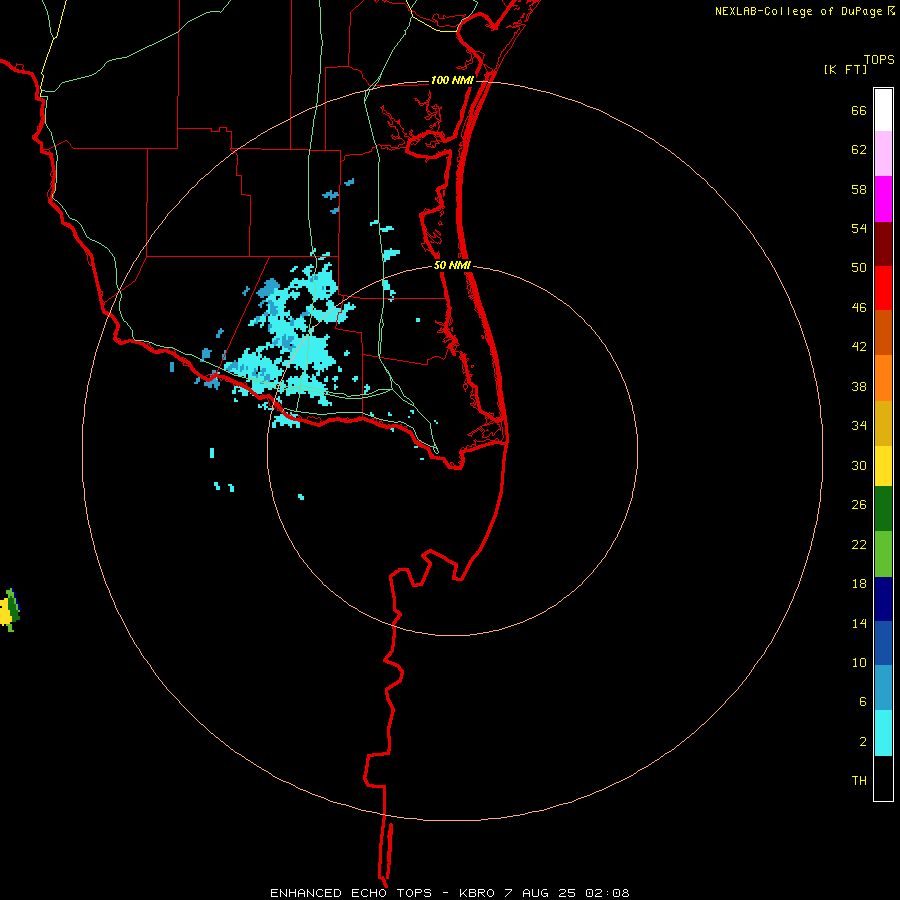This screenshot has height=900, width=900.
Task: Click the bright red 50 kft swatch
Action: tap(883, 288)
